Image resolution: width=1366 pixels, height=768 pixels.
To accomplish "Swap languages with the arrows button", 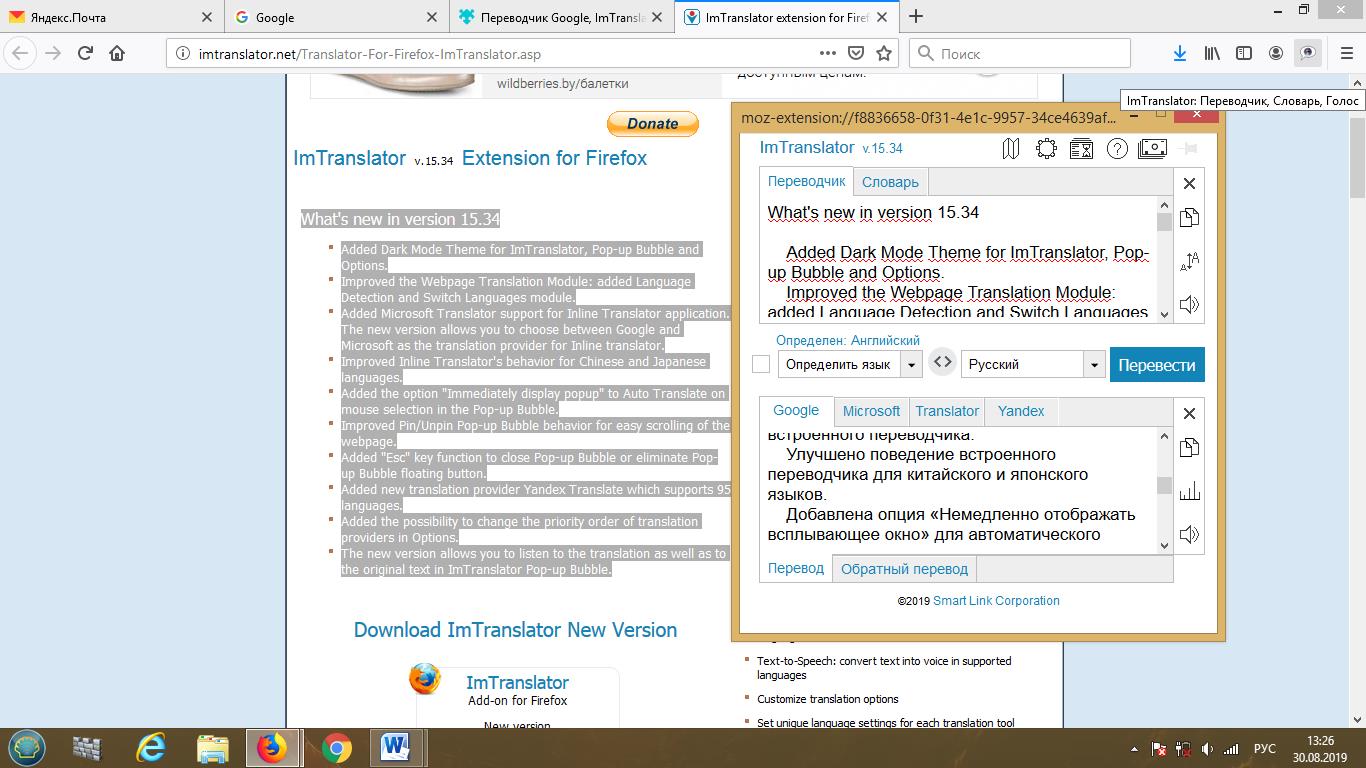I will [x=942, y=363].
